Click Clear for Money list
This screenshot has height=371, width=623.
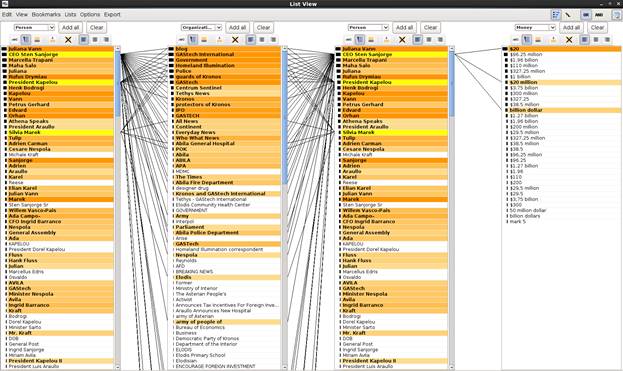pos(597,27)
